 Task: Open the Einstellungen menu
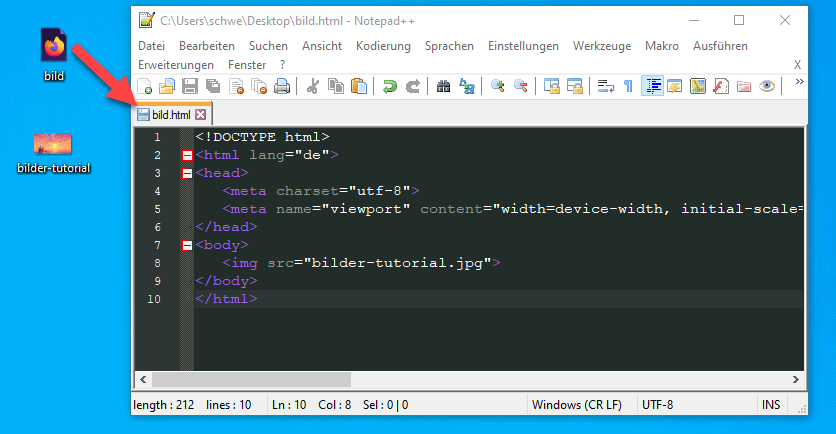pos(524,46)
